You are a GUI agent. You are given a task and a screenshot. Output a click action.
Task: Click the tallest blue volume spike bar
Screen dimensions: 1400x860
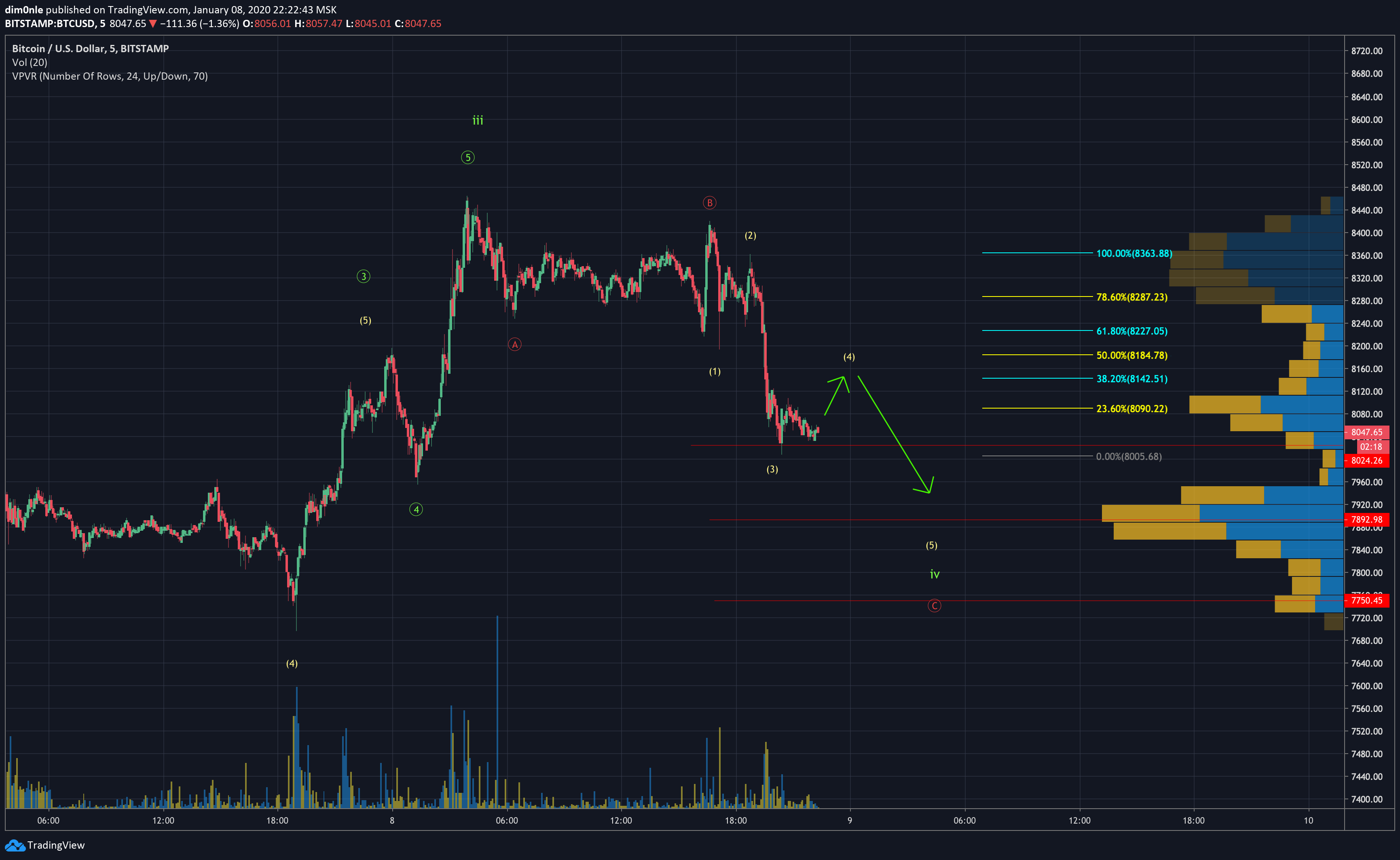(x=497, y=712)
